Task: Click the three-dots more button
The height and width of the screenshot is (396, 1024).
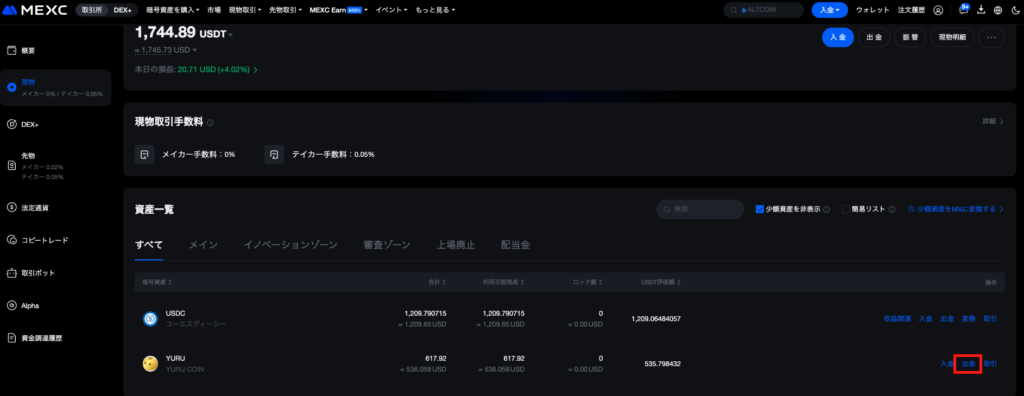Action: (991, 38)
